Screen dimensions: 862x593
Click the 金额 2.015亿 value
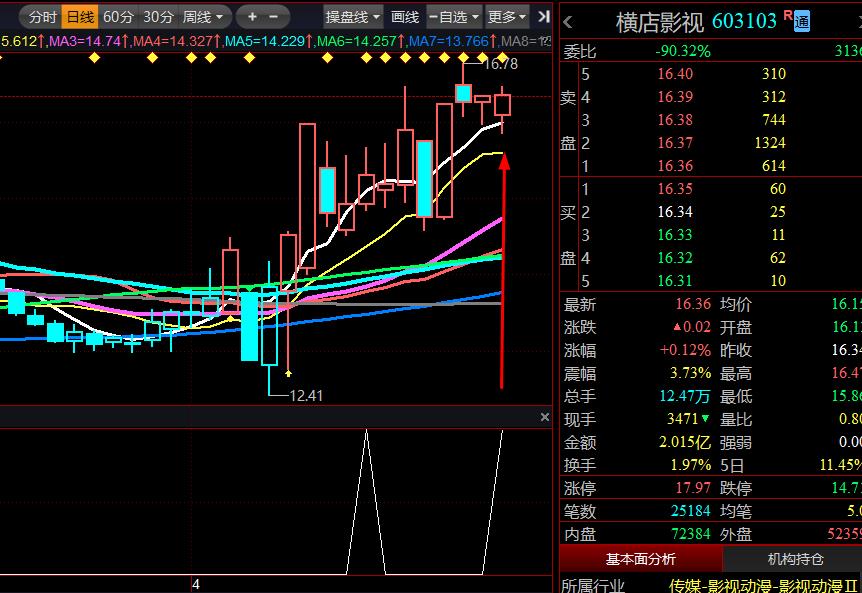click(x=685, y=442)
